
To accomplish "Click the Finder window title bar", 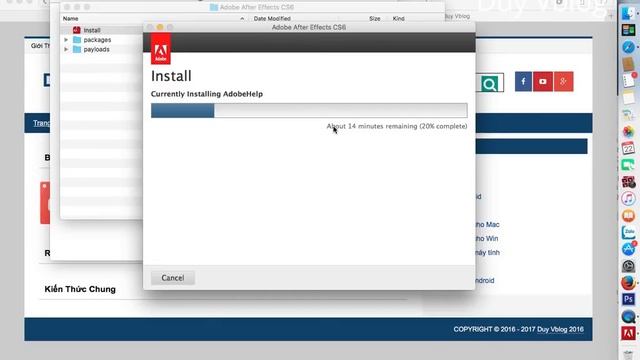I will pyautogui.click(x=252, y=7).
